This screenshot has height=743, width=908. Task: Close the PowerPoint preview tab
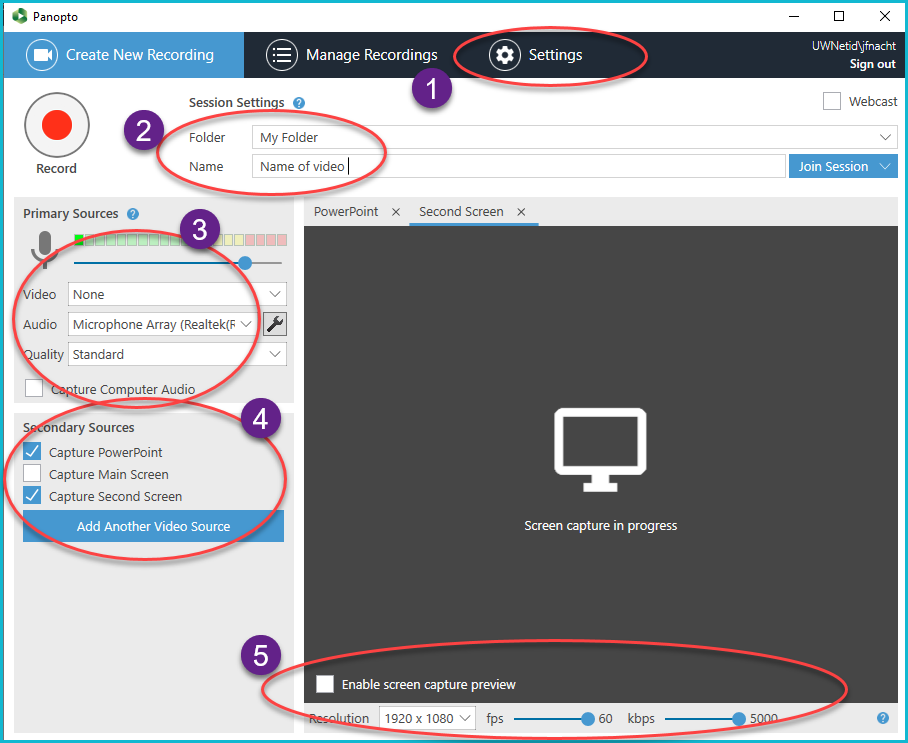pyautogui.click(x=396, y=212)
